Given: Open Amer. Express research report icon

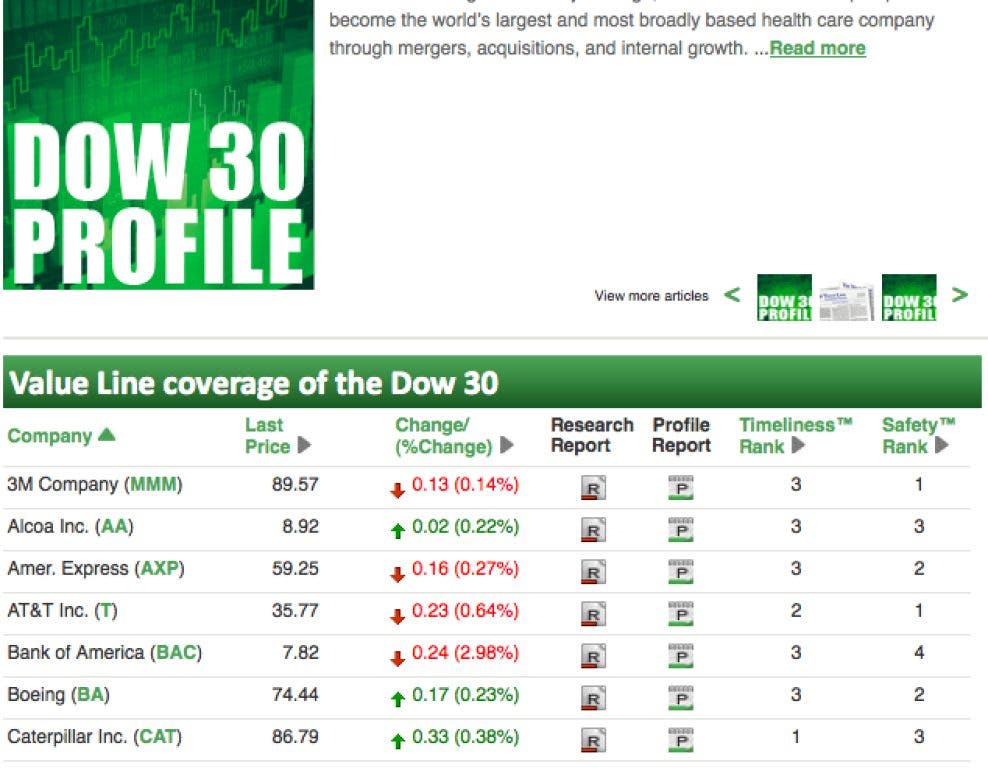Looking at the screenshot, I should tap(593, 572).
